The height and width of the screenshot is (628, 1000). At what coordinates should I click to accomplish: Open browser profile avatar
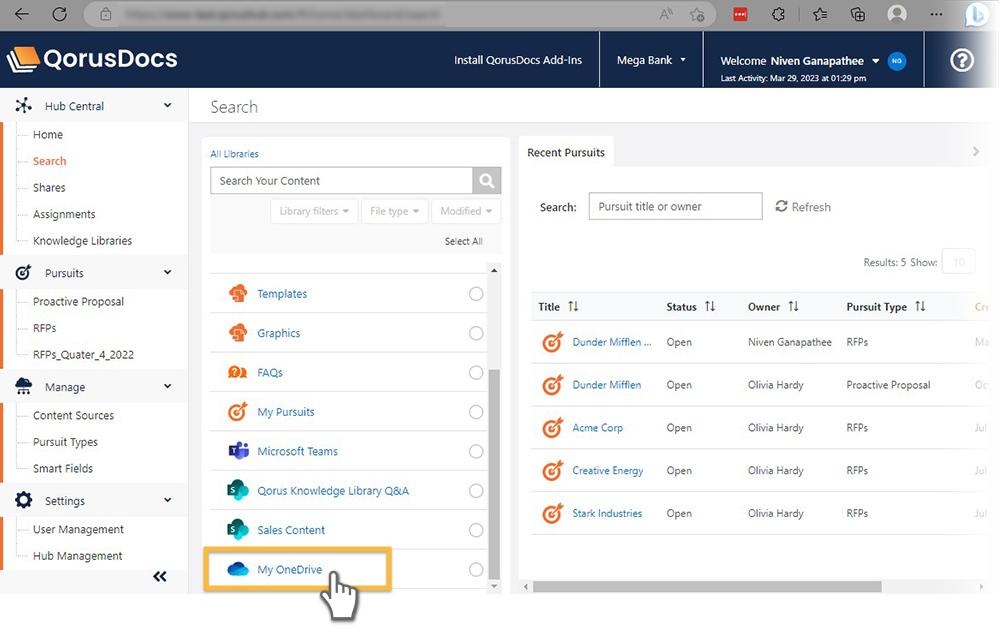[x=897, y=14]
